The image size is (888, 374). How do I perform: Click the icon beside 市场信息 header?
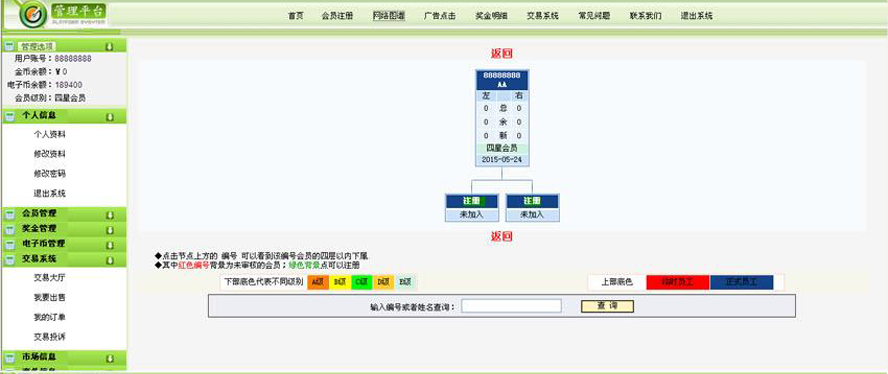[9, 358]
